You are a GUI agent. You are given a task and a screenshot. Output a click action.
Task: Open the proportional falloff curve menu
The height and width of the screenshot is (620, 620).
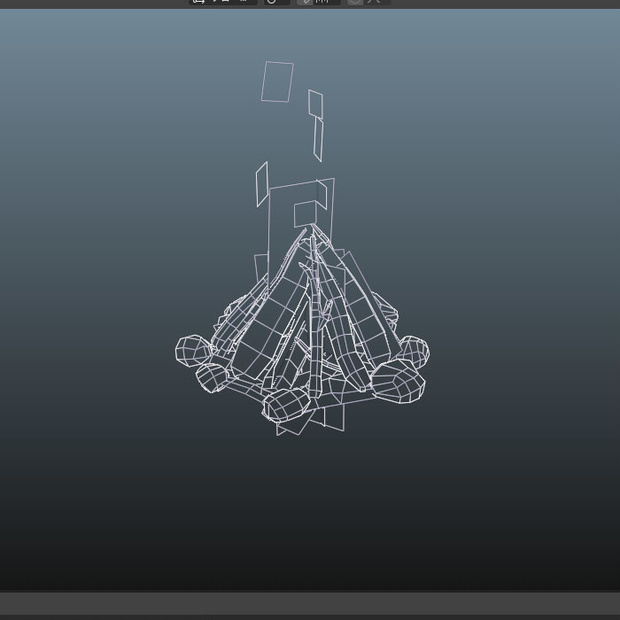377,2
